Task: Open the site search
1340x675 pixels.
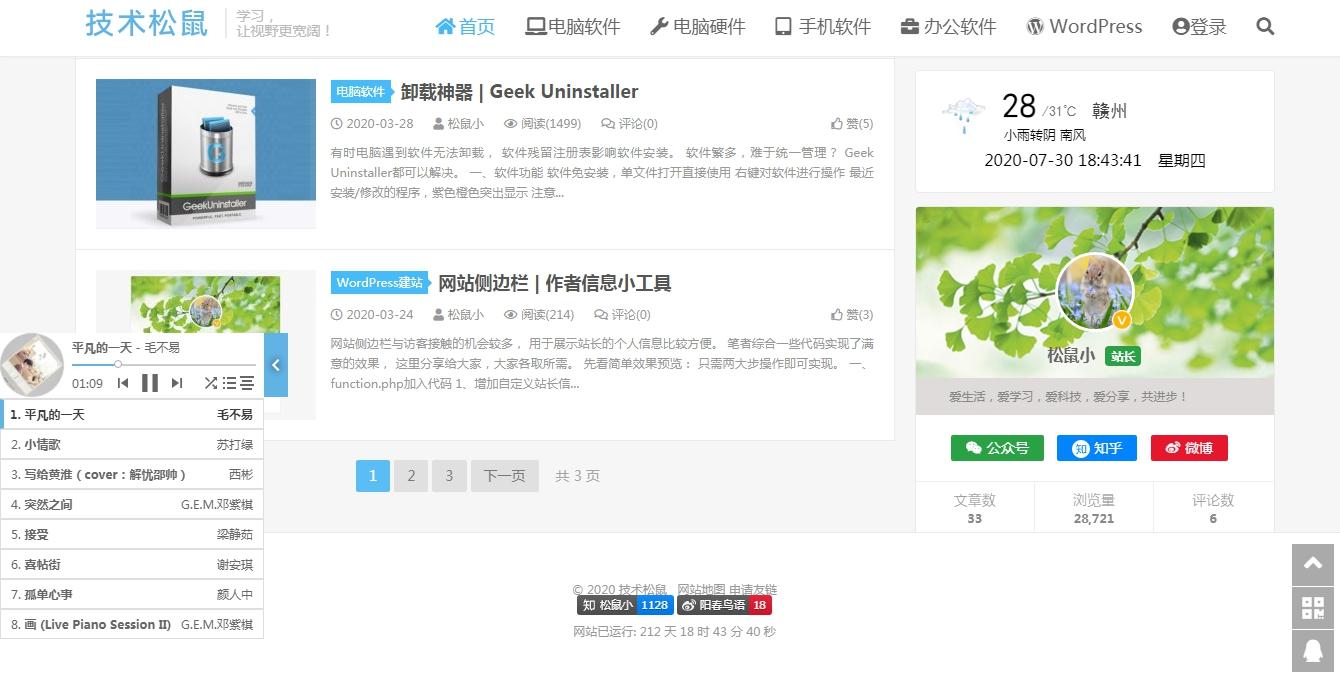Action: [x=1264, y=27]
